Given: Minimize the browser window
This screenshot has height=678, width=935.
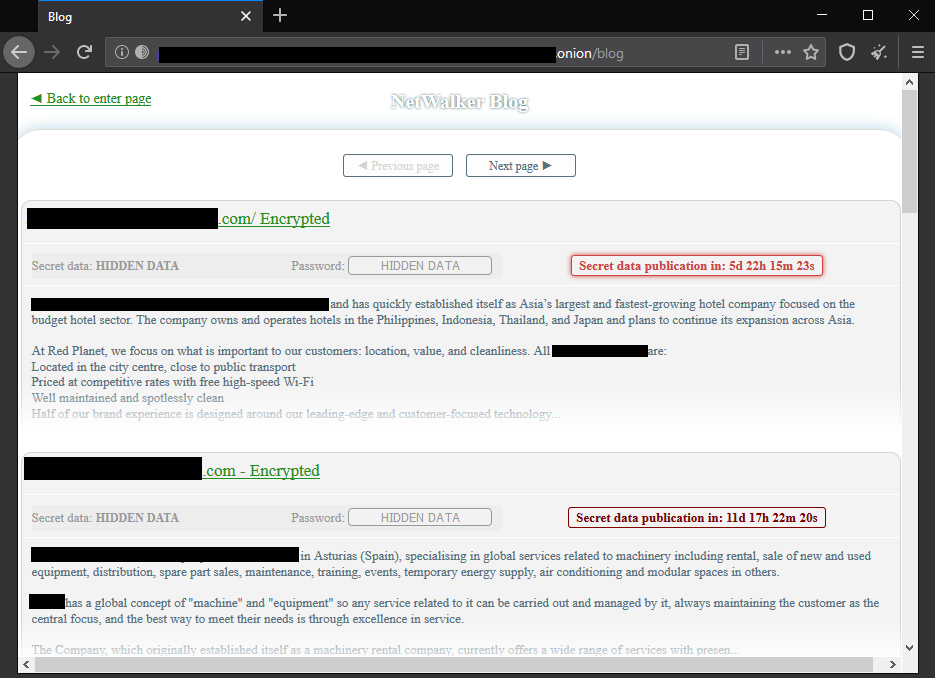Looking at the screenshot, I should [822, 16].
